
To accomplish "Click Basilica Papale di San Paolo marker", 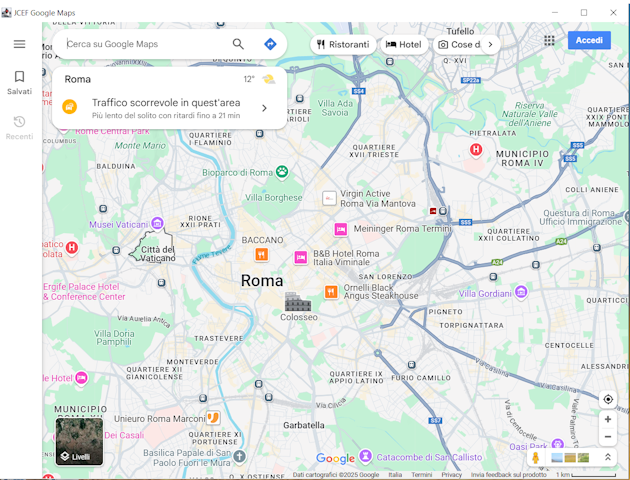I will point(239,456).
